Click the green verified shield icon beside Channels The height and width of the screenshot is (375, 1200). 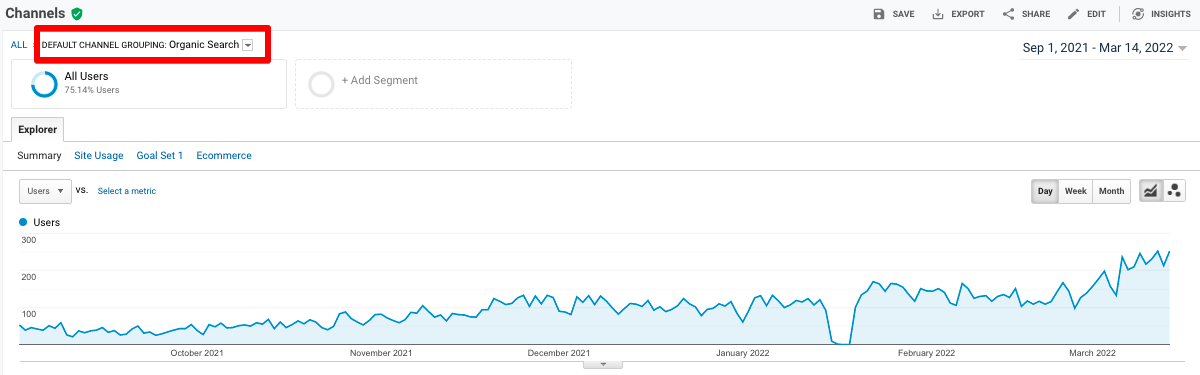77,14
